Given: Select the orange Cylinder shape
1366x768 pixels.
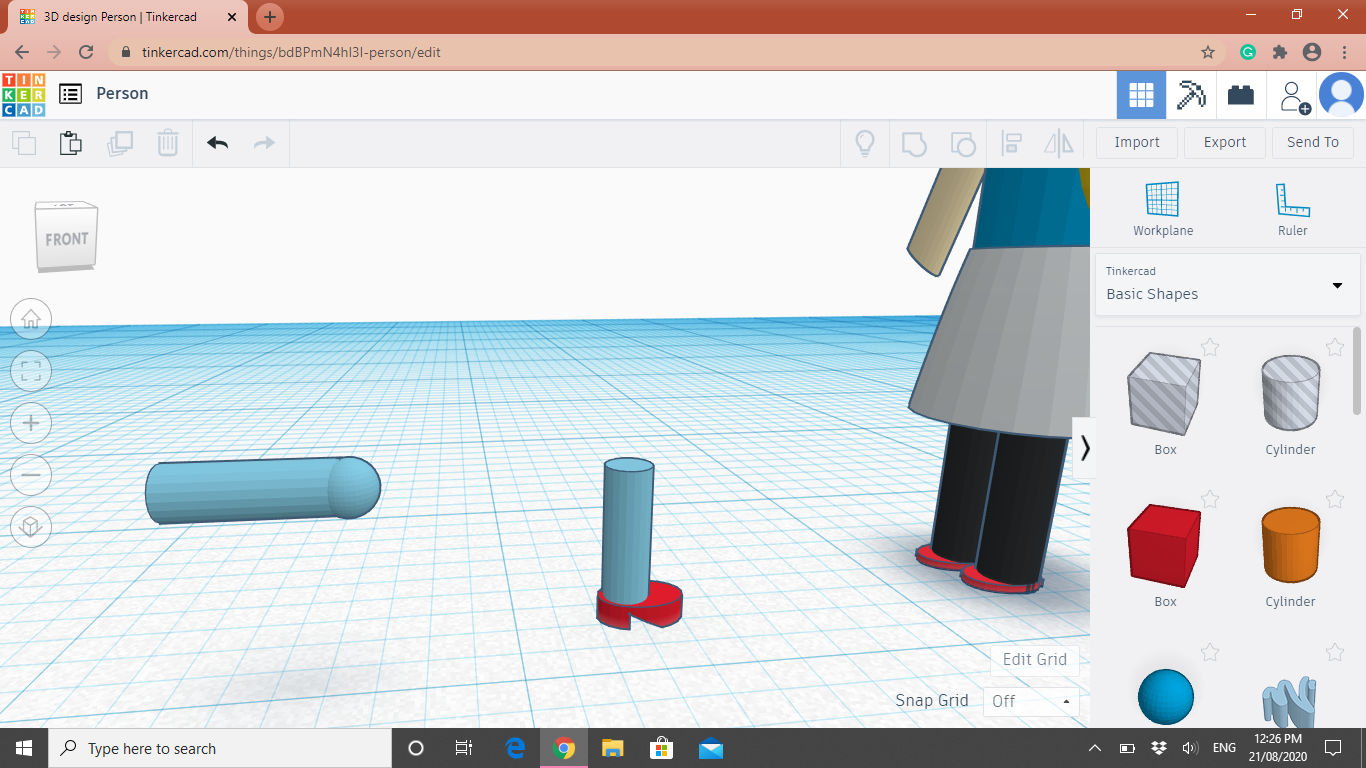Looking at the screenshot, I should click(1290, 546).
